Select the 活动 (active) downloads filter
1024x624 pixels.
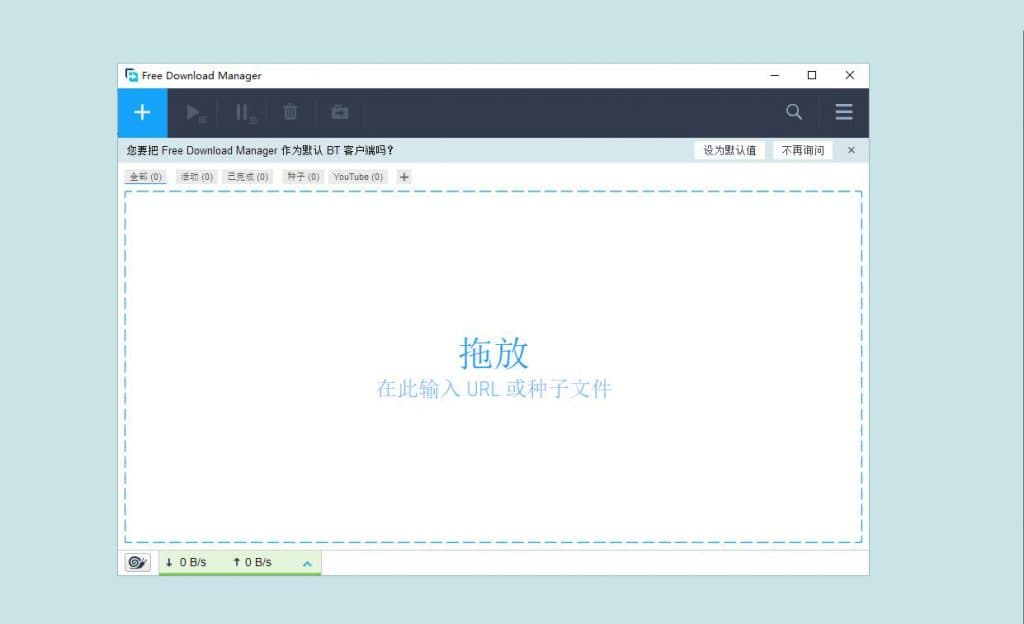[196, 176]
